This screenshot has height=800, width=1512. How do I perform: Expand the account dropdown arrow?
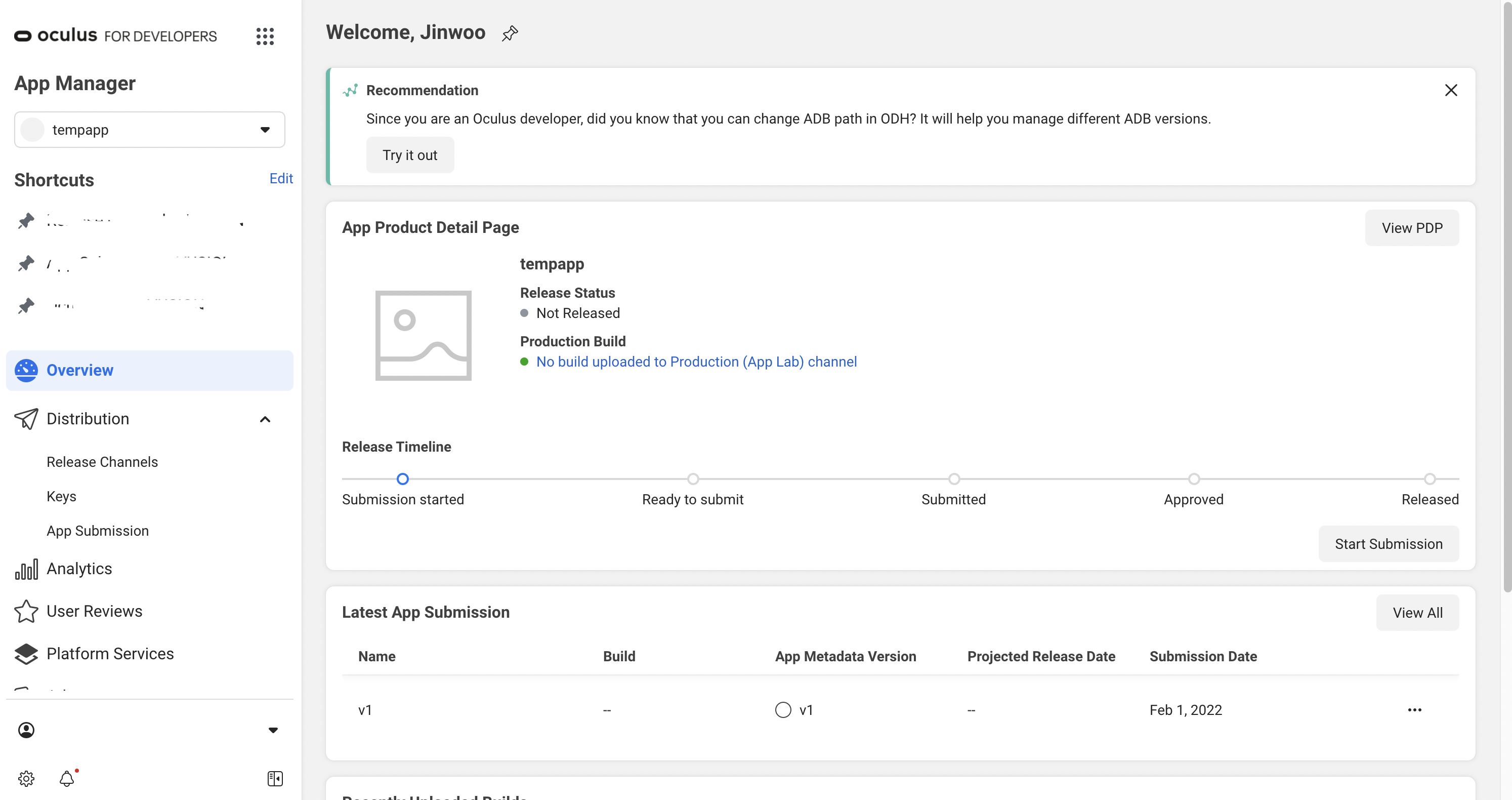point(273,730)
